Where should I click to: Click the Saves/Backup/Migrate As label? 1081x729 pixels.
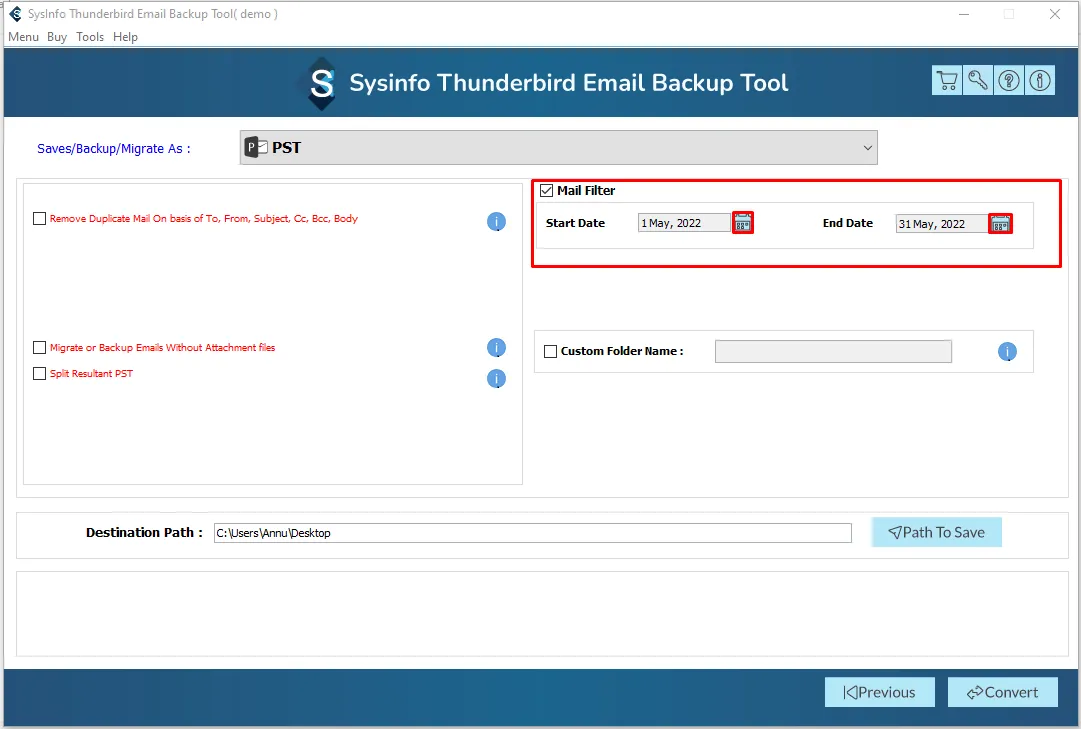[114, 148]
